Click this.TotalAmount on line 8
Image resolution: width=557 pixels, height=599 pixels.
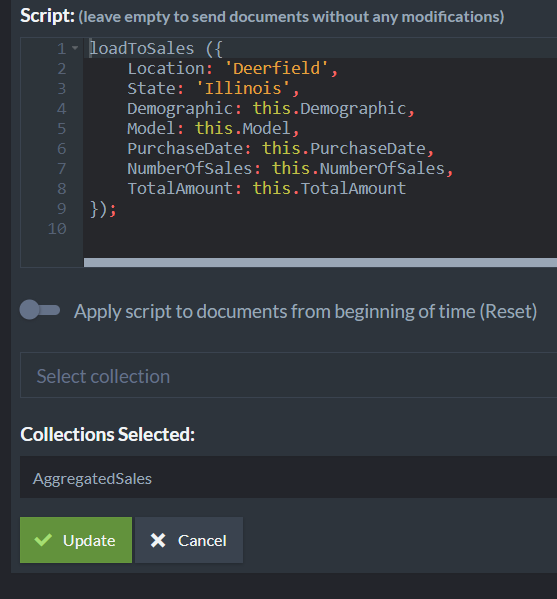pos(329,188)
